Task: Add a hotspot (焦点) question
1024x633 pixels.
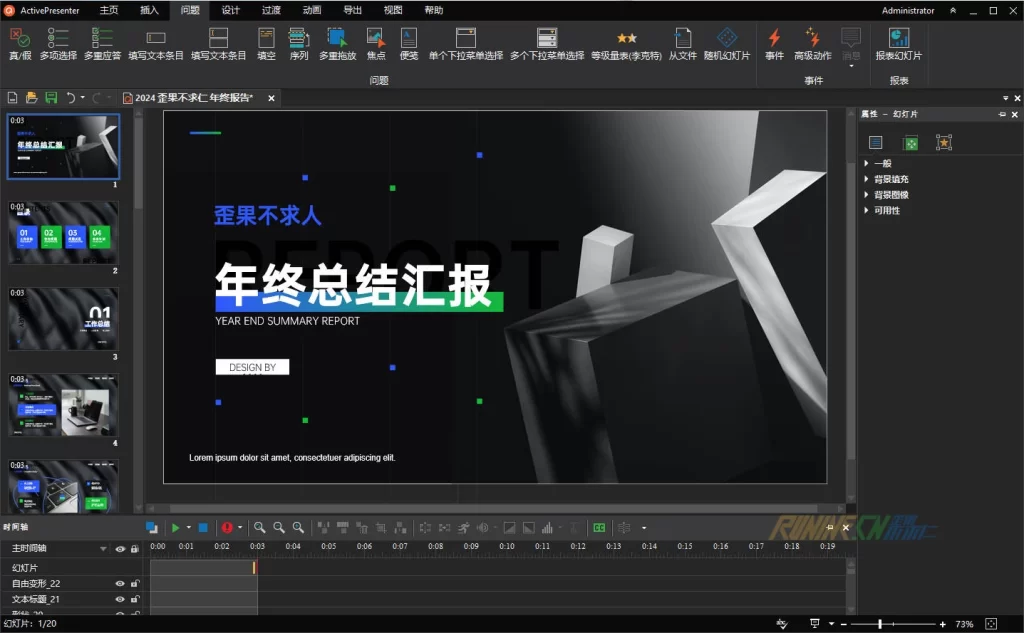Action: [376, 44]
